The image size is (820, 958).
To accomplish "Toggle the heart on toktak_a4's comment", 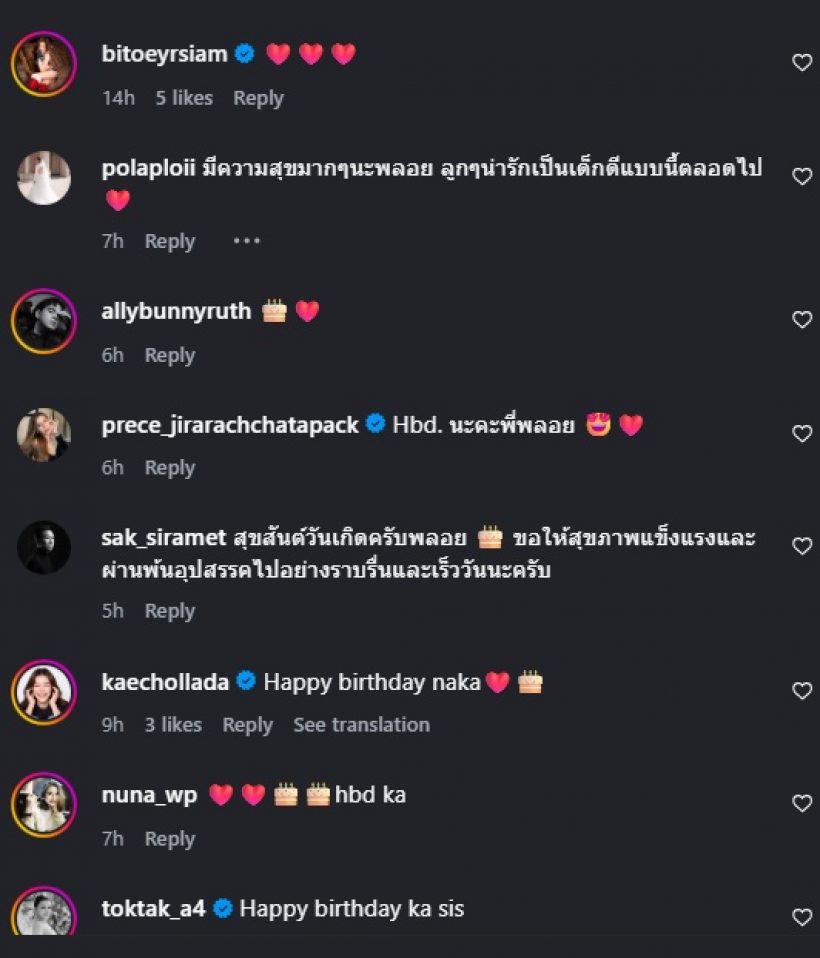I will (801, 915).
